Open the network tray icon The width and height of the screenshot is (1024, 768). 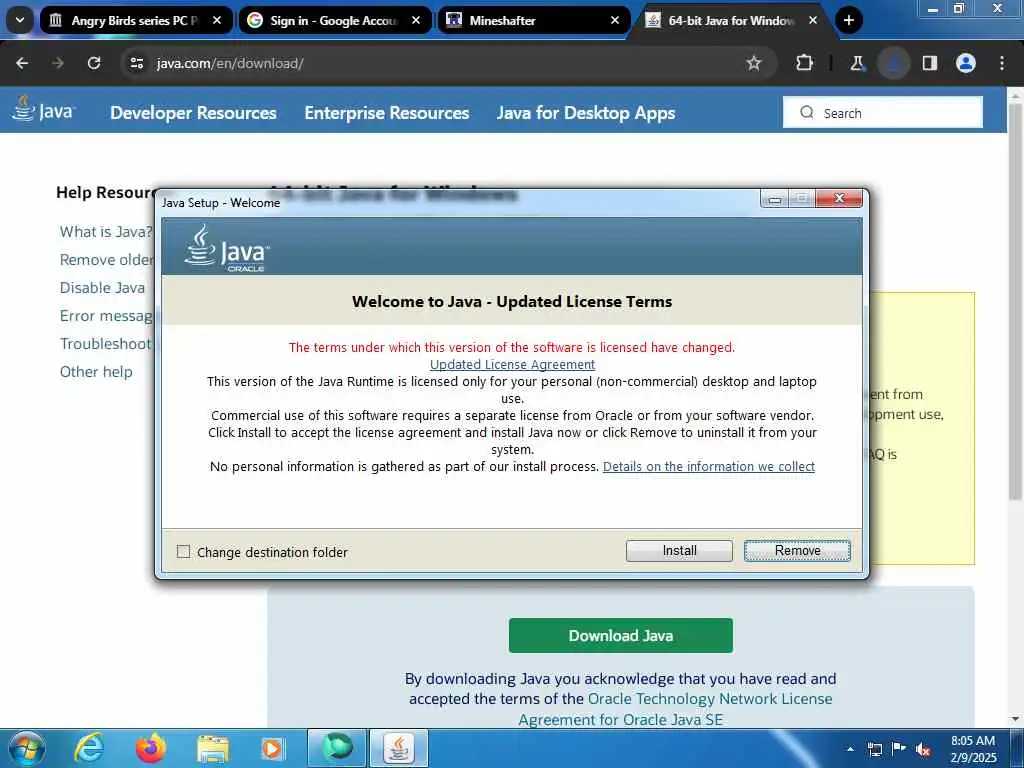coord(874,749)
